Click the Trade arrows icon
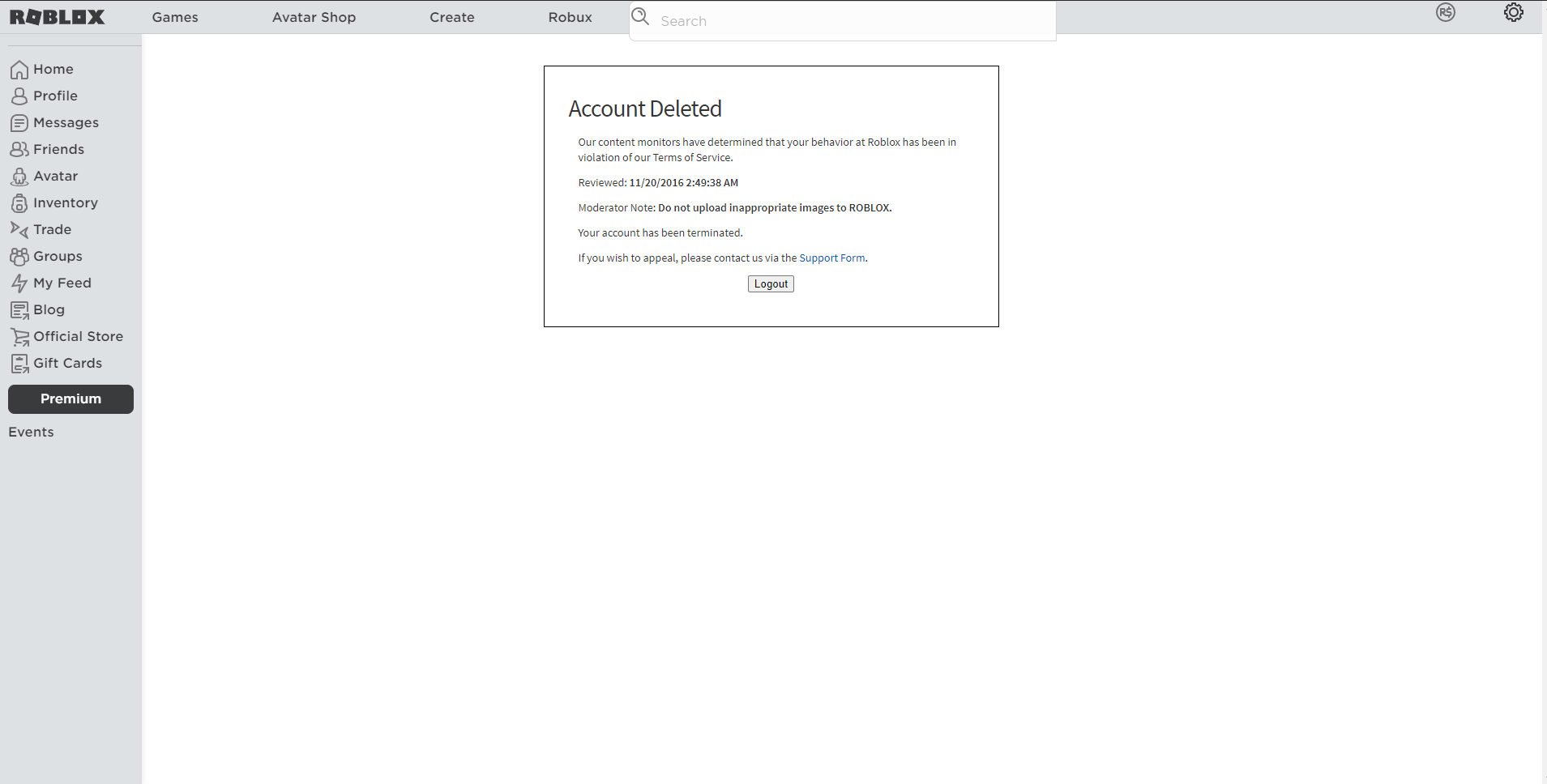 point(19,230)
